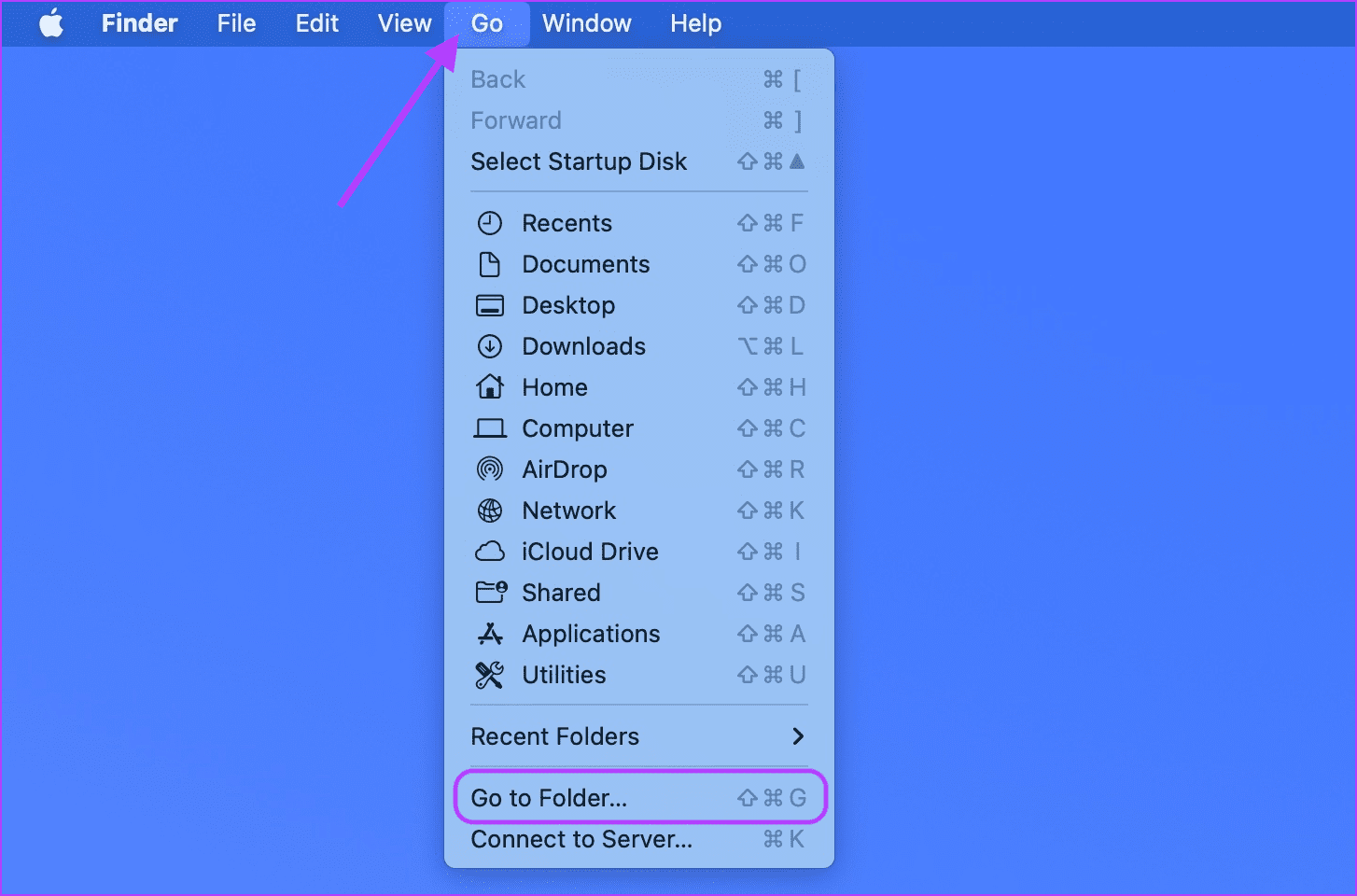1357x896 pixels.
Task: Open the Edit menu
Action: point(317,23)
